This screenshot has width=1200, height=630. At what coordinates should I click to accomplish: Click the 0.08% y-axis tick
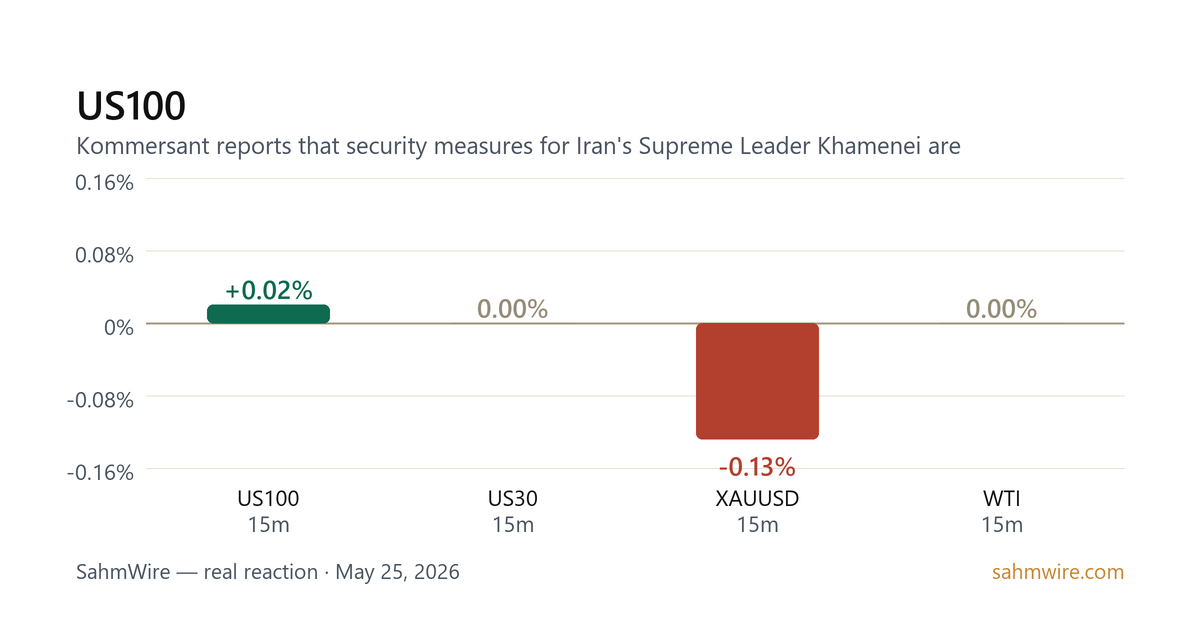[105, 254]
